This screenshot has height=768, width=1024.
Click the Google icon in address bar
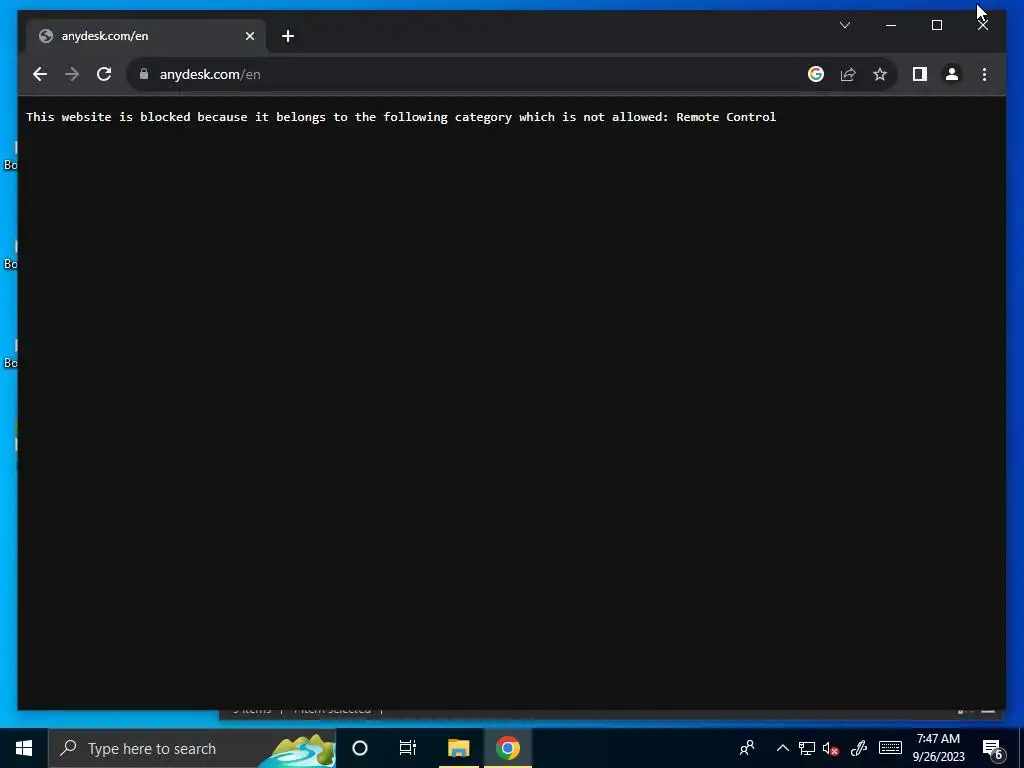[x=816, y=74]
